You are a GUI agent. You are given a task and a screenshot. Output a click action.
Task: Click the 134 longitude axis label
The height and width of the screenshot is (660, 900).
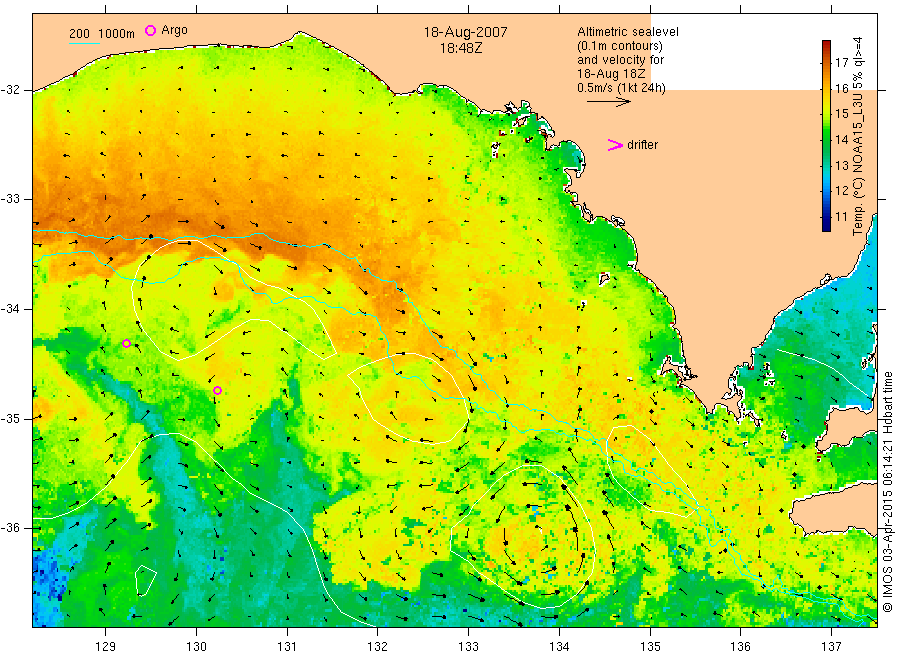pos(559,647)
